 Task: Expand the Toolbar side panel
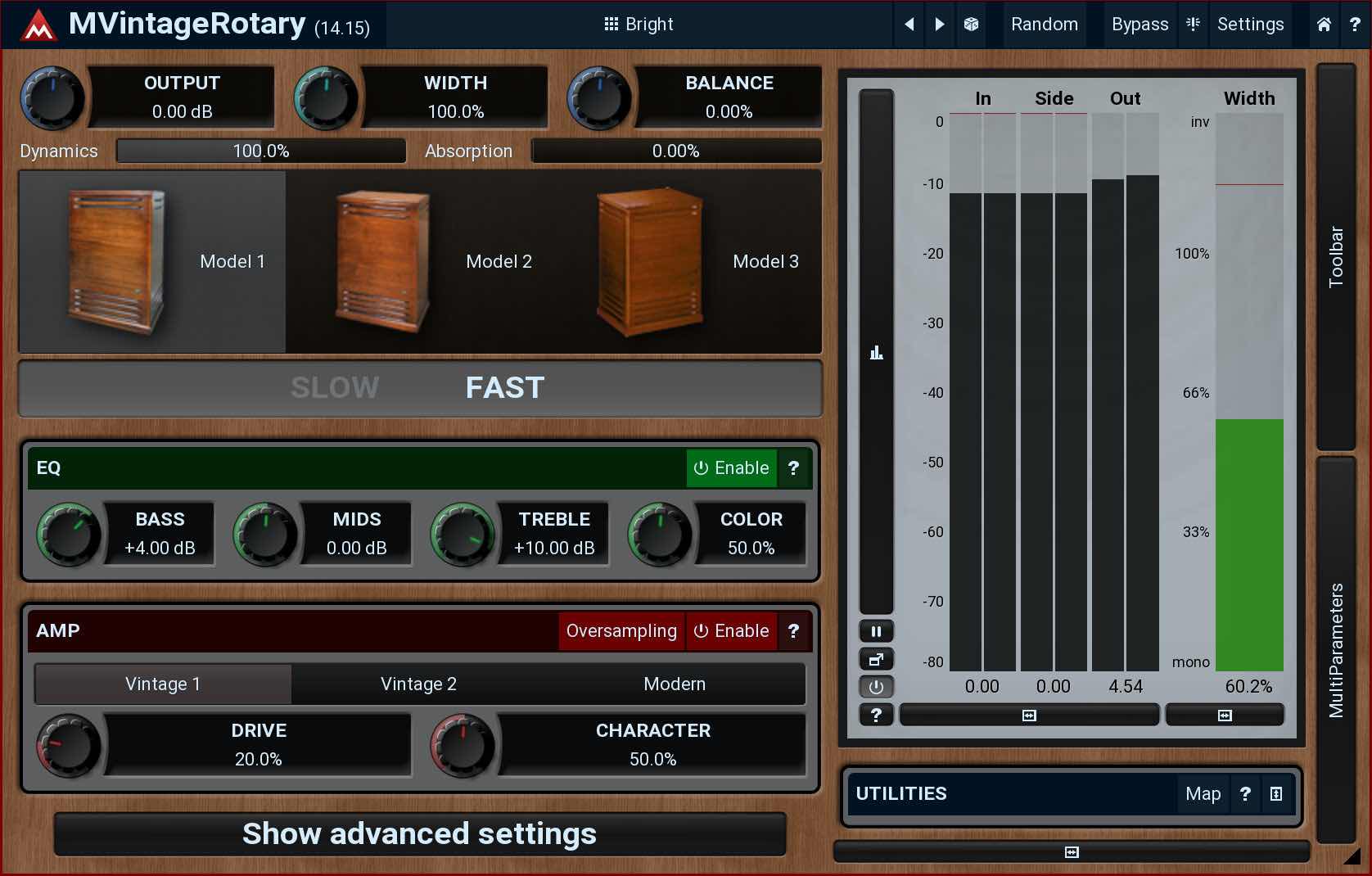point(1336,257)
